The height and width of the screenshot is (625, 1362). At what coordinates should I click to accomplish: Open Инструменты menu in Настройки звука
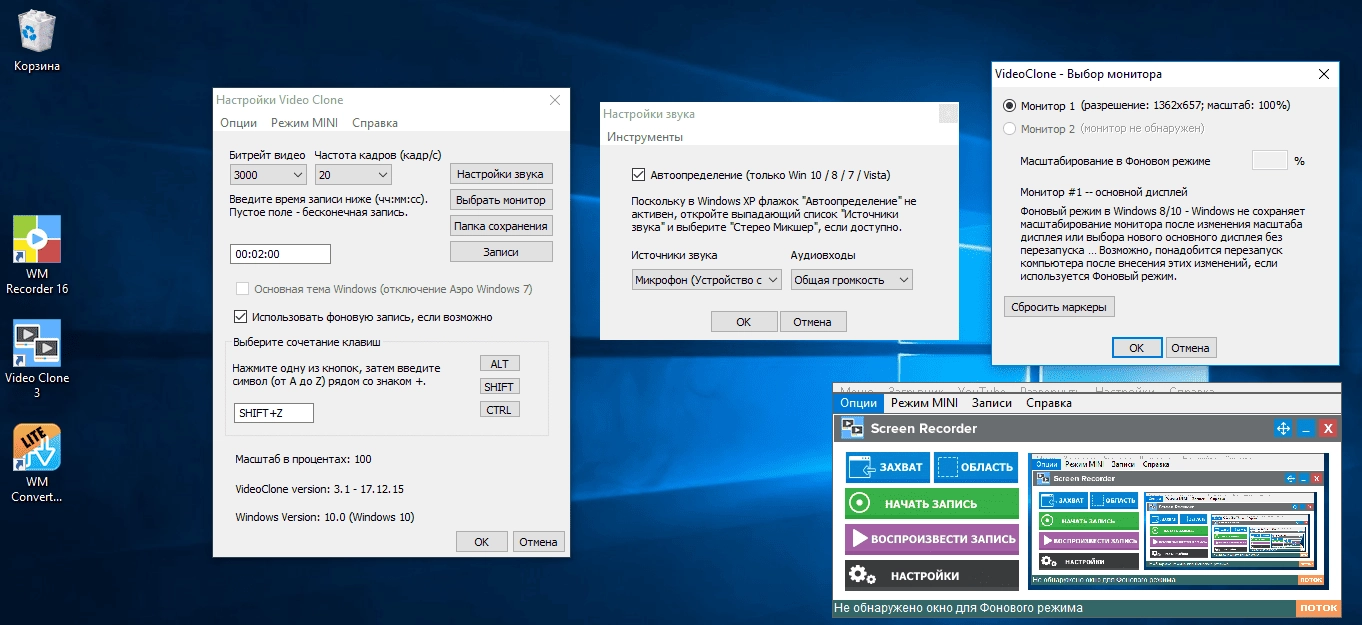pos(645,137)
